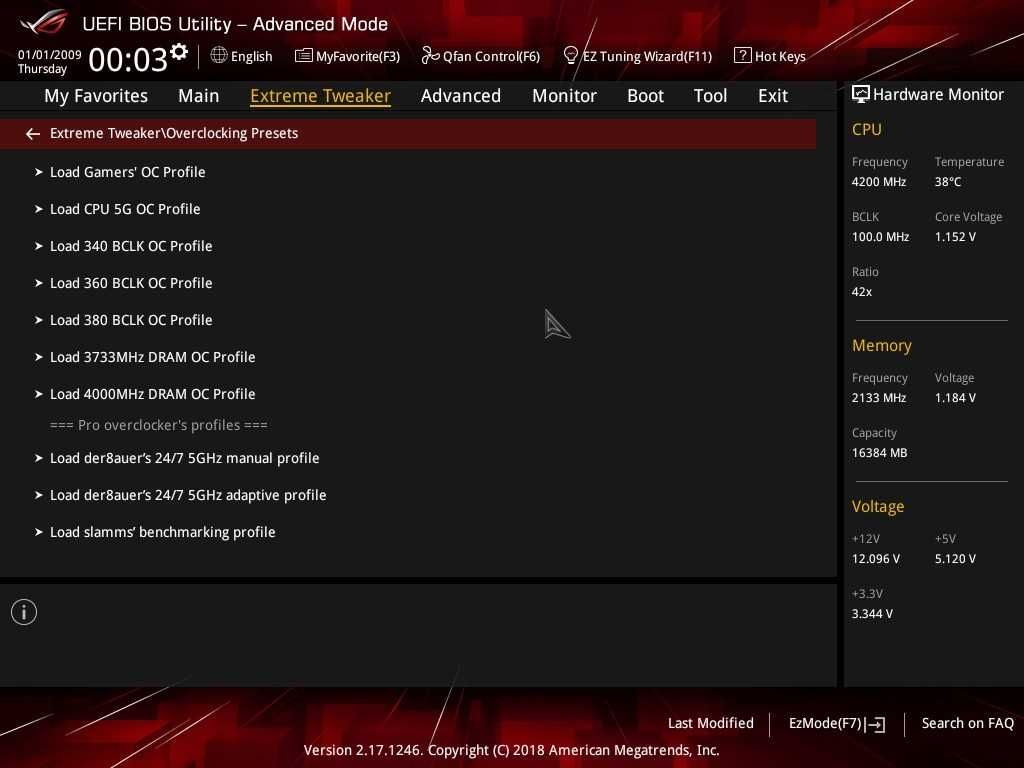Expand arrow beside Load 380 BCLK OC Profile

(39, 321)
